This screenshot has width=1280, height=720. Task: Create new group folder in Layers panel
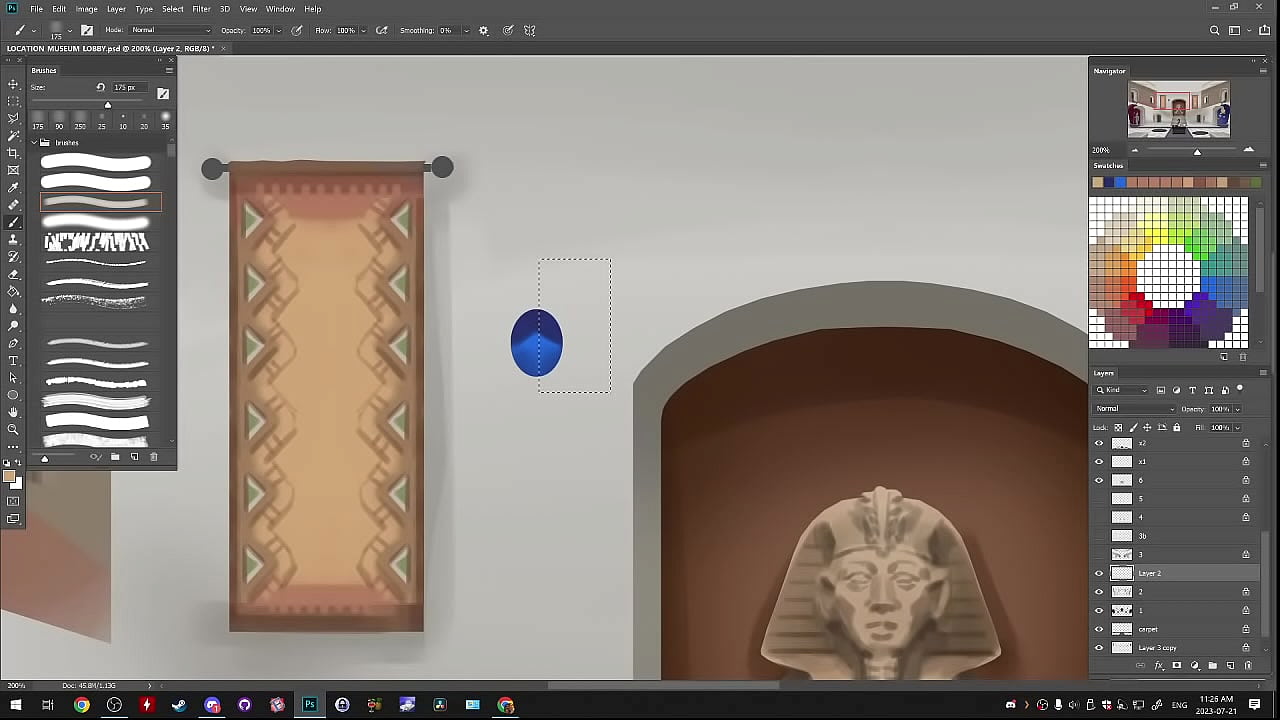click(x=1213, y=666)
